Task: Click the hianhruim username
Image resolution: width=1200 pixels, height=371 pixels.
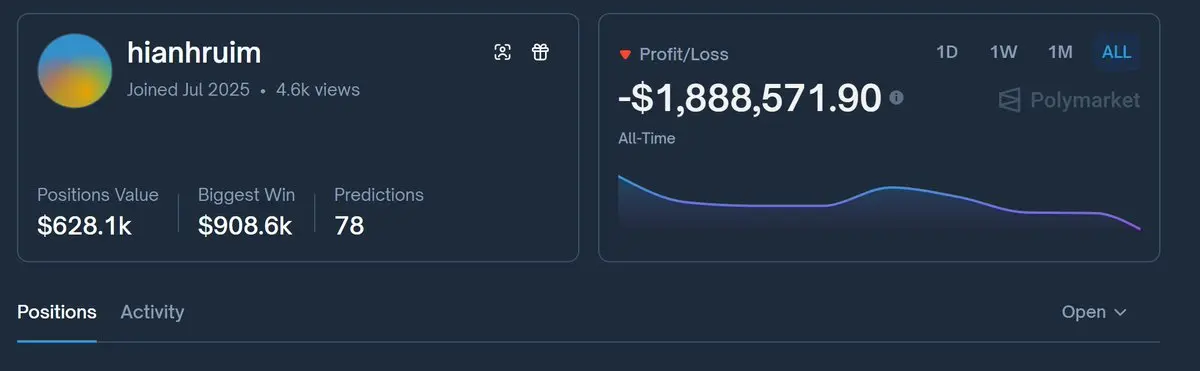Action: pyautogui.click(x=194, y=52)
